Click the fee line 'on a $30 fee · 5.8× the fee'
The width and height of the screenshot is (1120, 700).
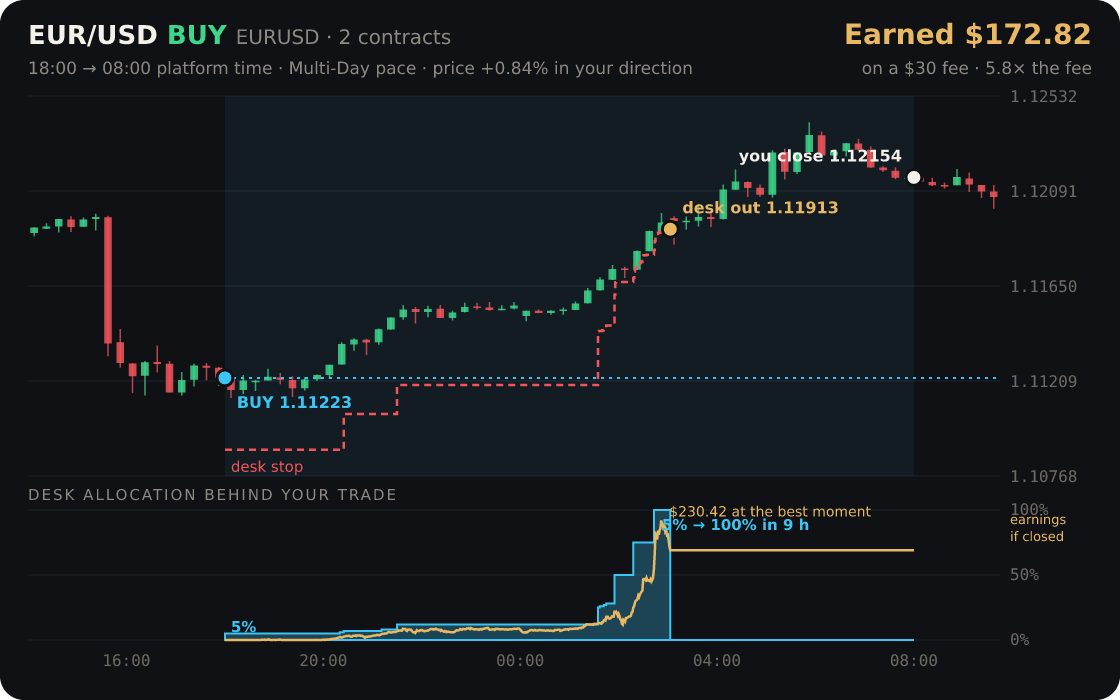[x=976, y=69]
